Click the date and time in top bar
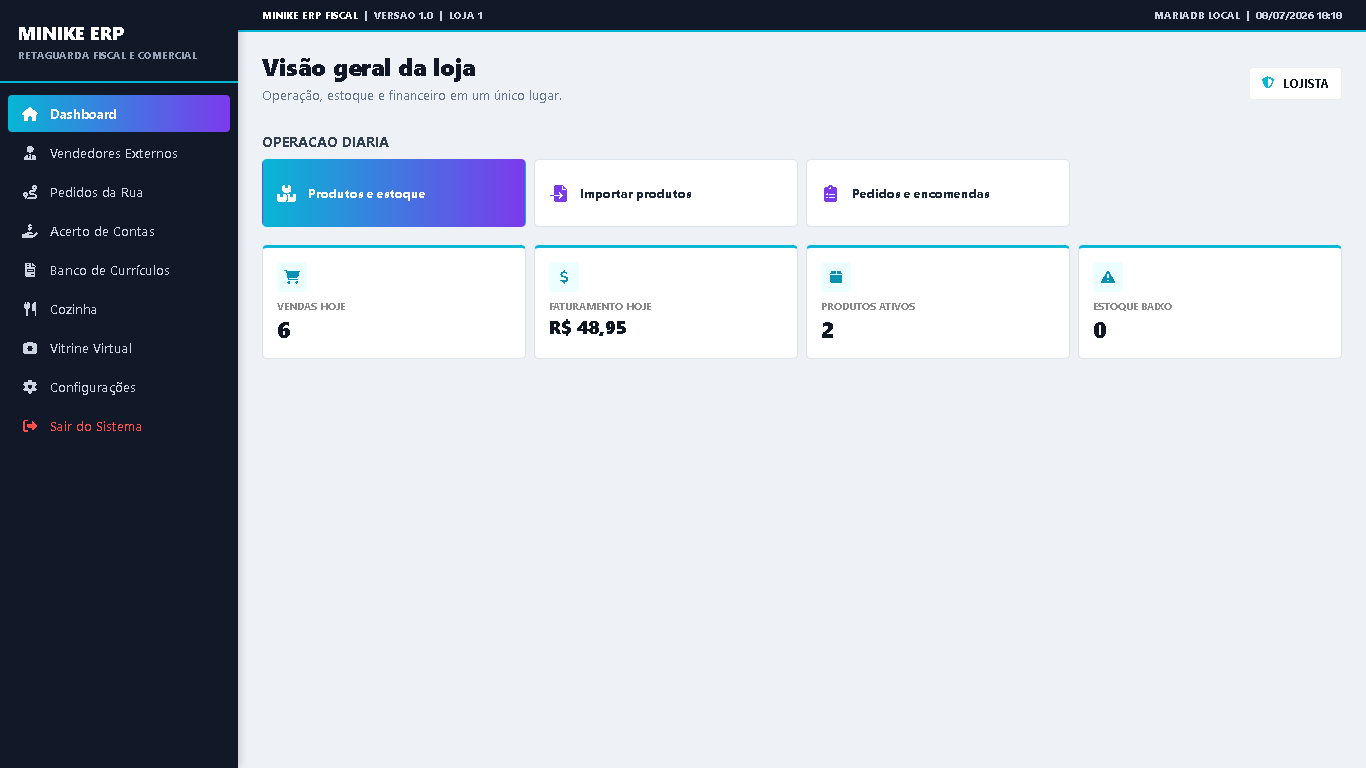1366x768 pixels. click(1299, 15)
